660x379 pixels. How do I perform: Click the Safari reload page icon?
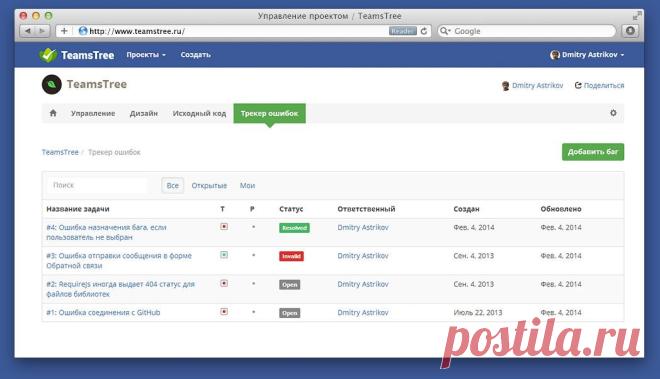(424, 31)
